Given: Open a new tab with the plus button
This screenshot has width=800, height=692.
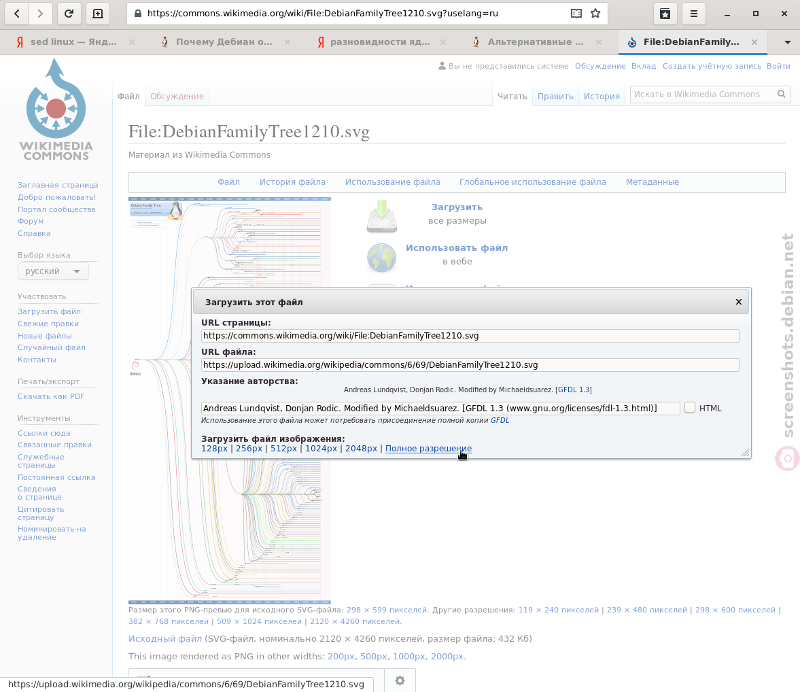Looking at the screenshot, I should (97, 14).
